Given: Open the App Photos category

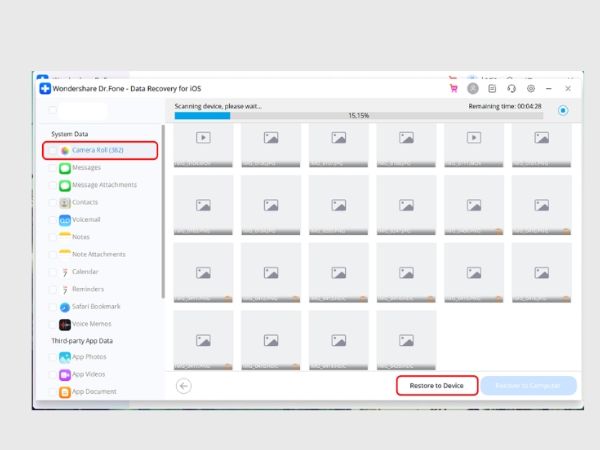Looking at the screenshot, I should (88, 357).
